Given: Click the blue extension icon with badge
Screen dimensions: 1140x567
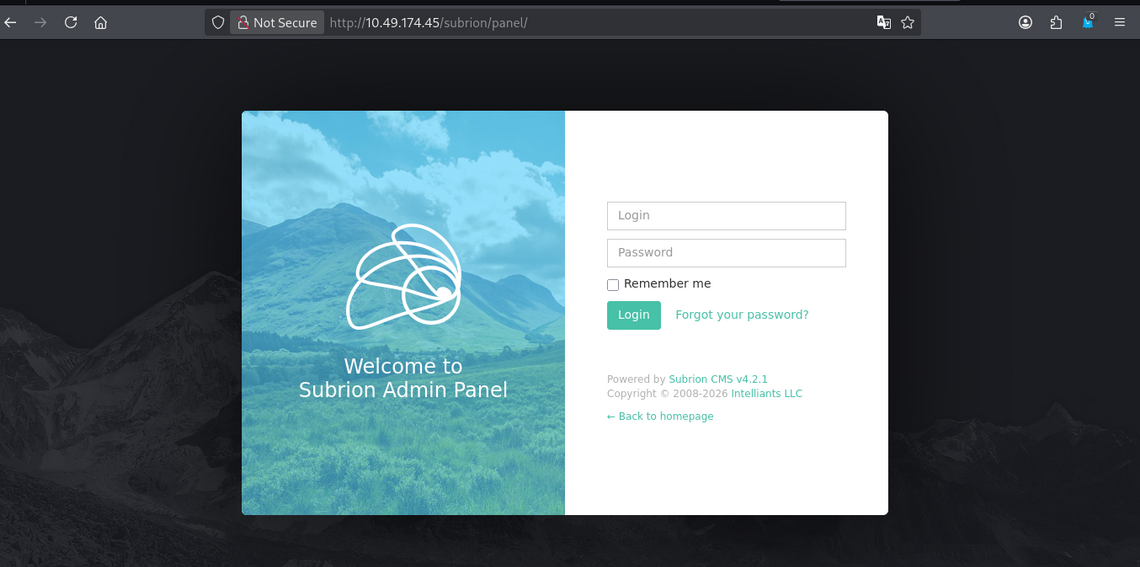Looking at the screenshot, I should point(1088,22).
